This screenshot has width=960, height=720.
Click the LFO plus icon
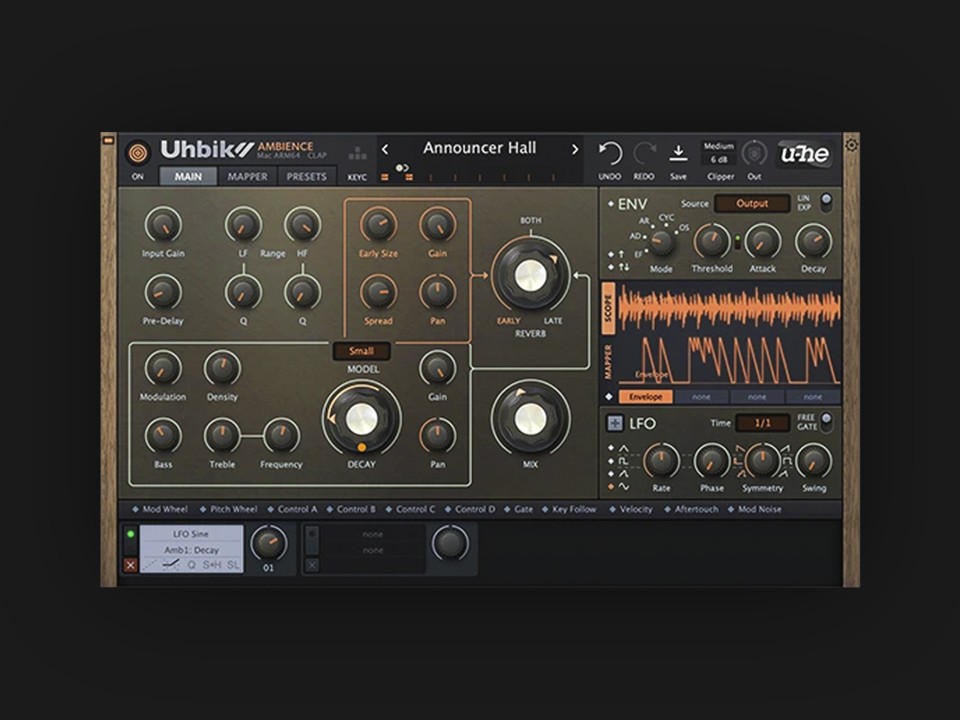614,423
